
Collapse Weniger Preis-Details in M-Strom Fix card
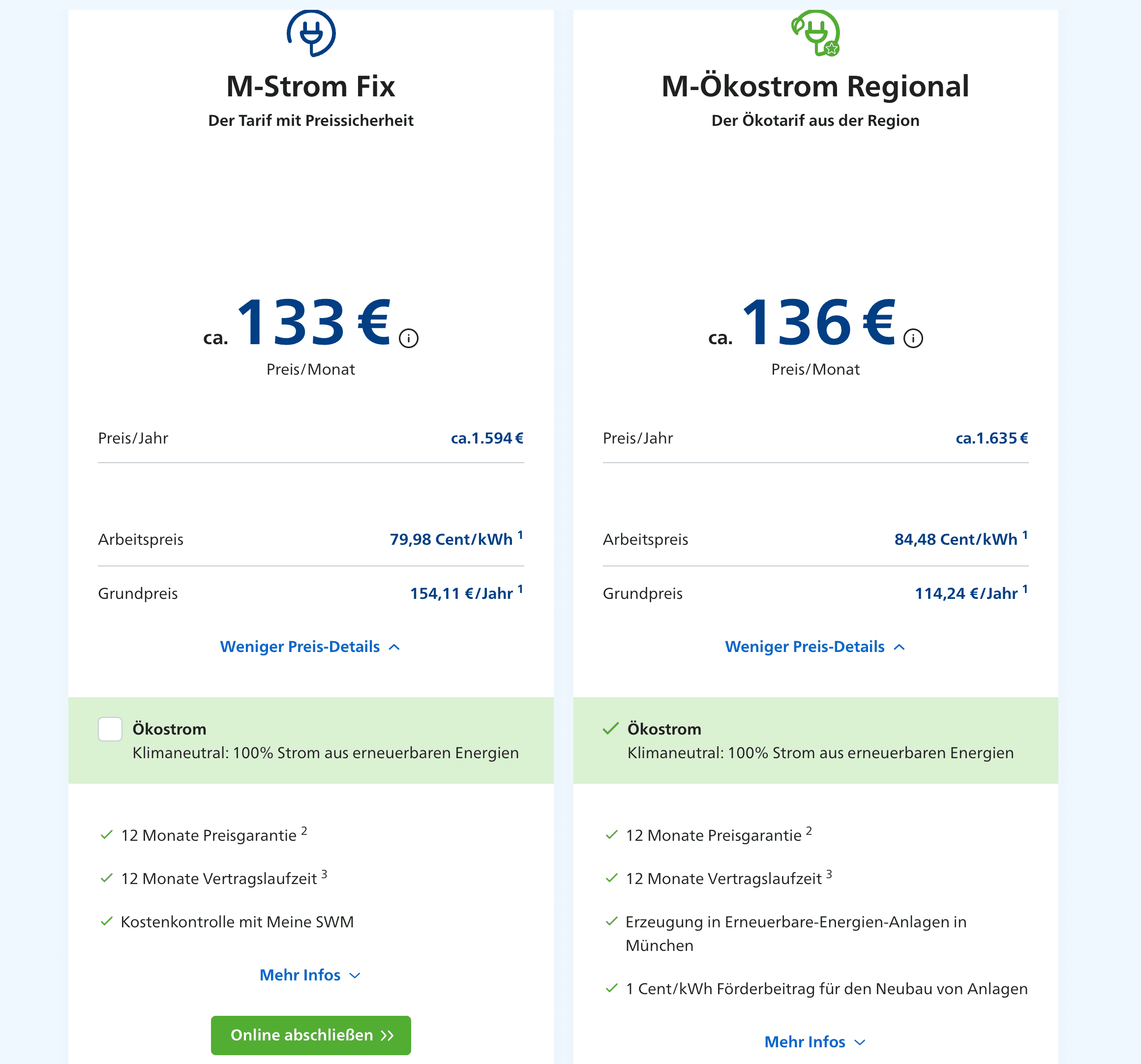pyautogui.click(x=310, y=647)
